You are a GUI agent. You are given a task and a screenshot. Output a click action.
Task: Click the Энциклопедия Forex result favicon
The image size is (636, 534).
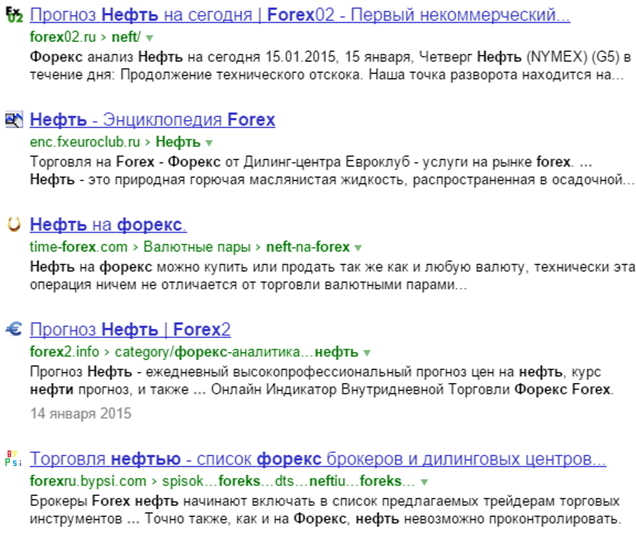tap(14, 119)
